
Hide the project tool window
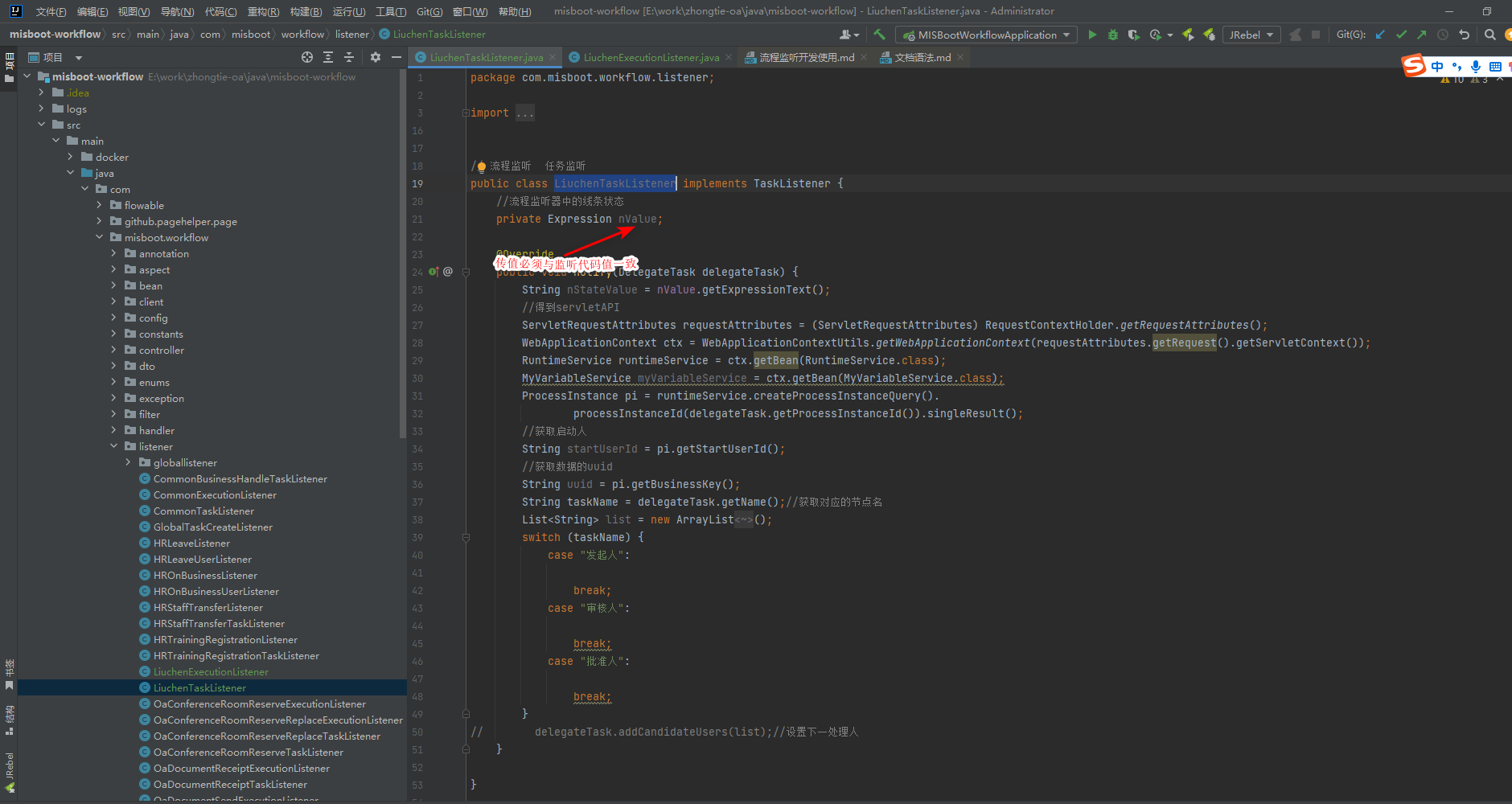(396, 57)
